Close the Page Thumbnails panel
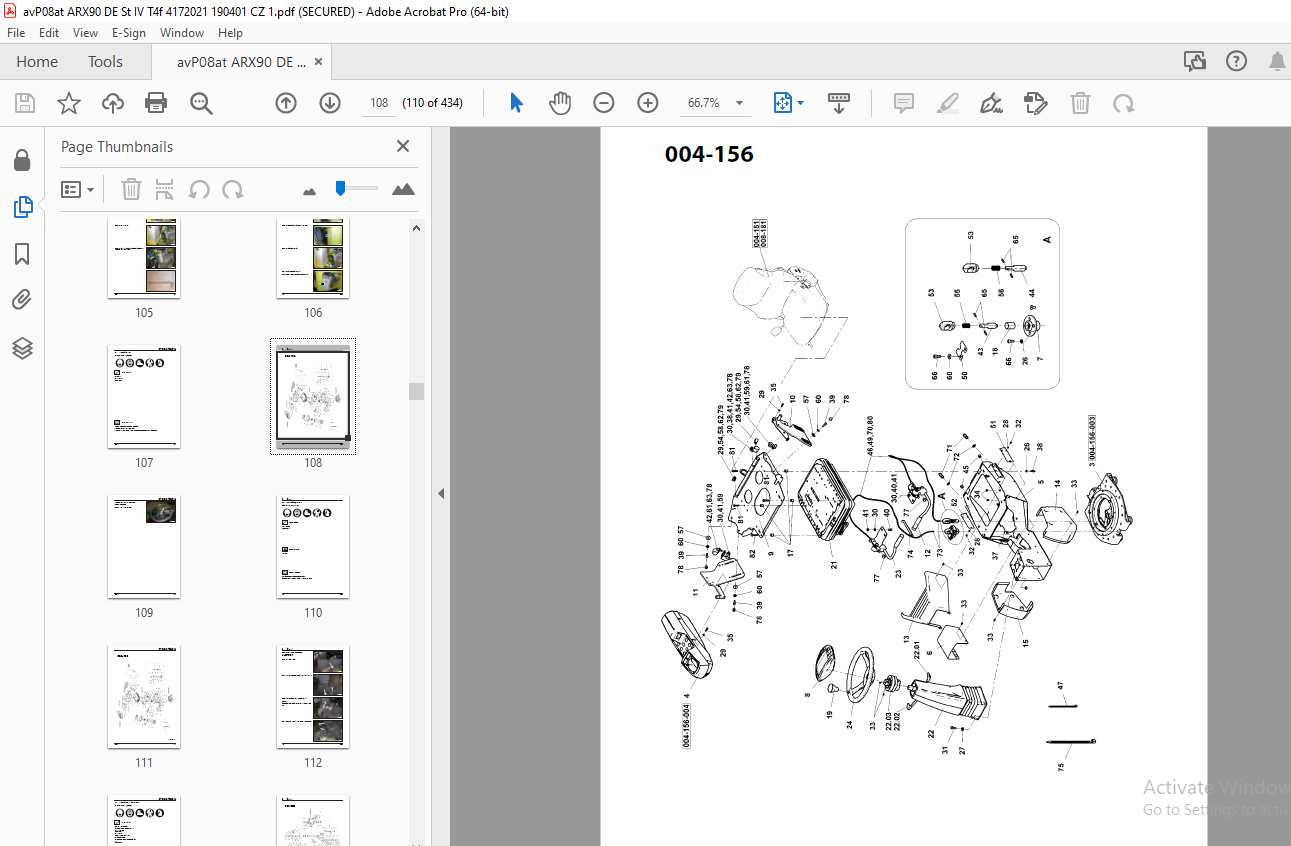Image resolution: width=1291 pixels, height=846 pixels. tap(403, 146)
